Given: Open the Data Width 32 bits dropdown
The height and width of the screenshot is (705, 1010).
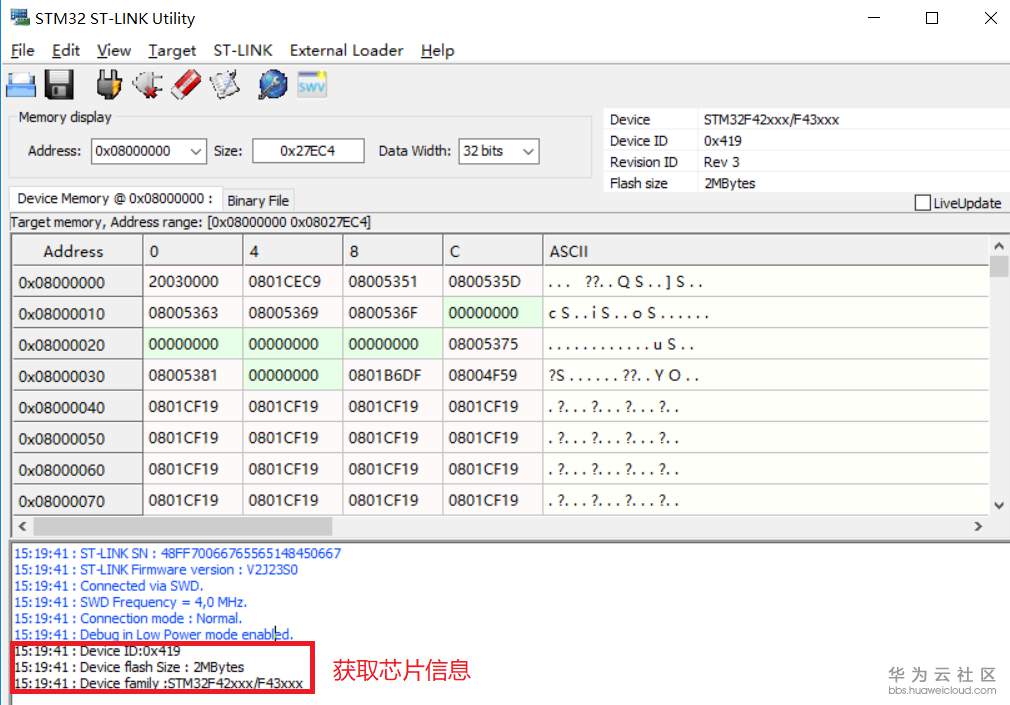Looking at the screenshot, I should (499, 151).
